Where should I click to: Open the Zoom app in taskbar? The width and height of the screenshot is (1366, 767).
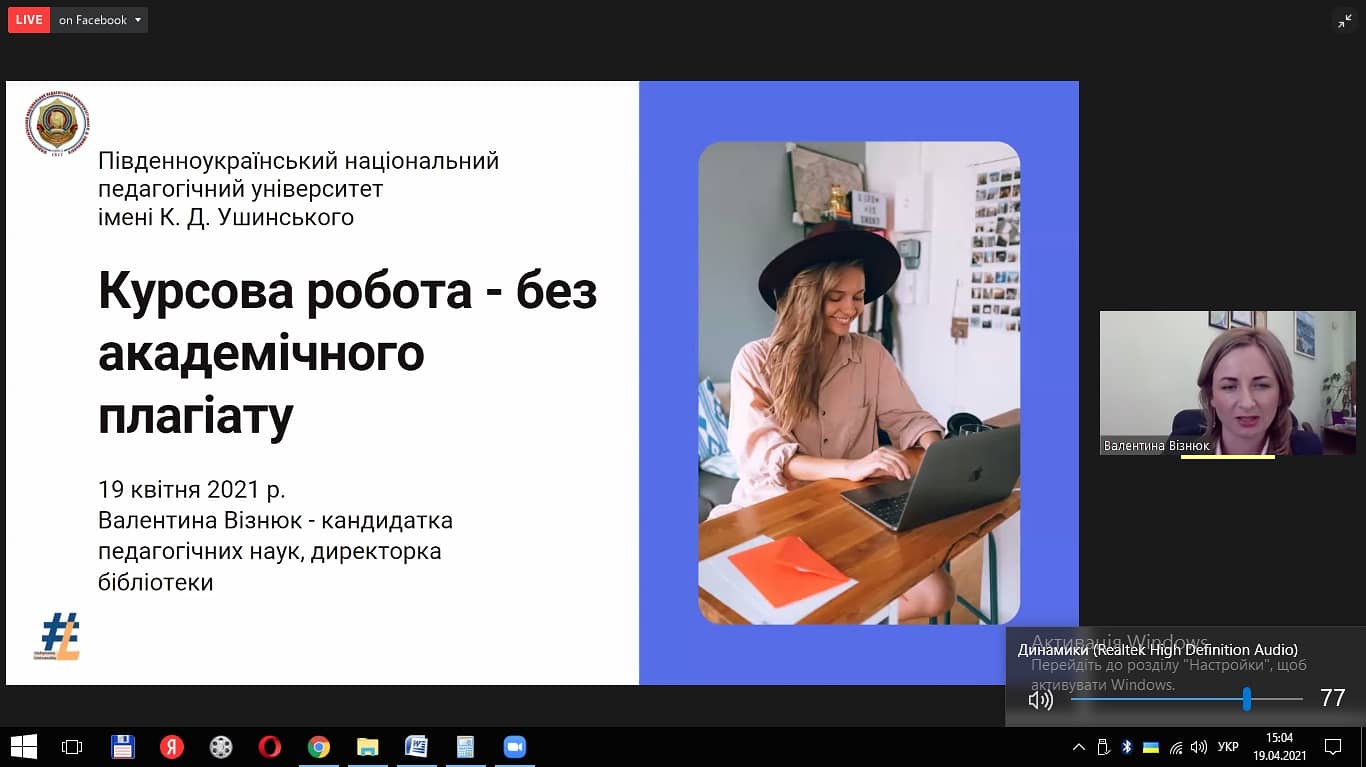(514, 747)
